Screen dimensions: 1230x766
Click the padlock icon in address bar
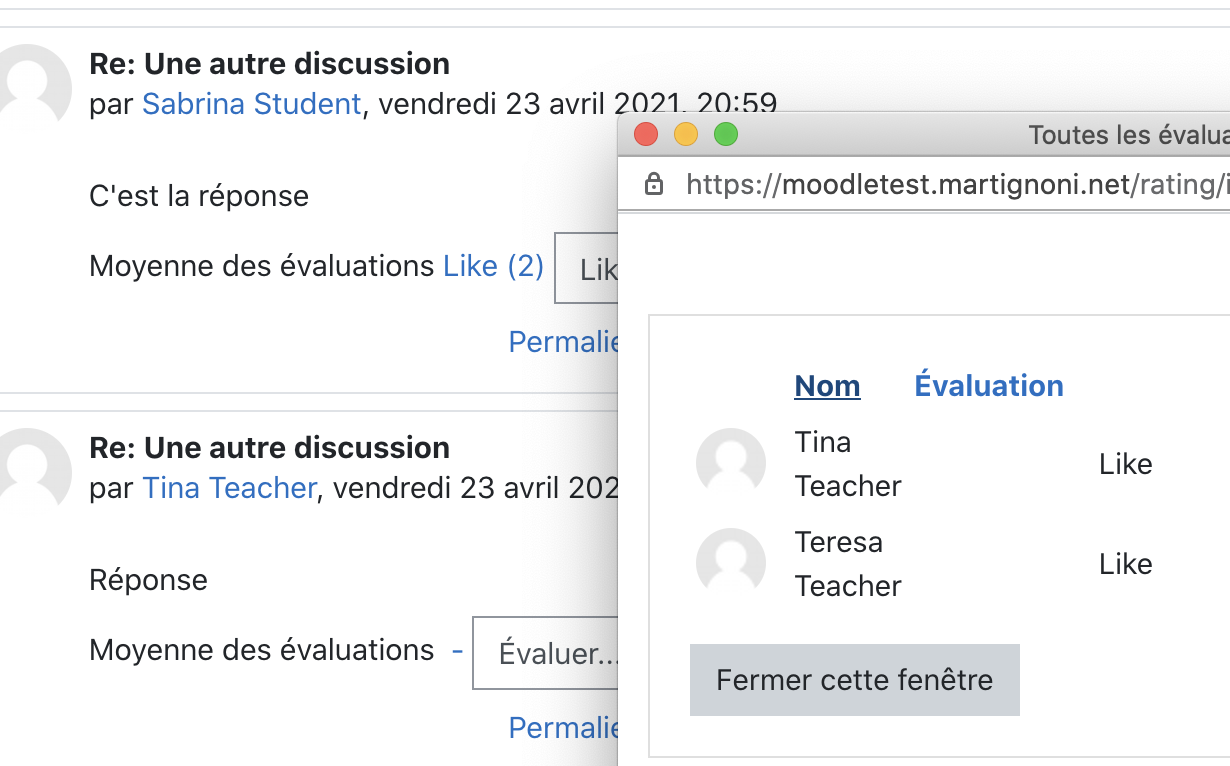[x=654, y=184]
